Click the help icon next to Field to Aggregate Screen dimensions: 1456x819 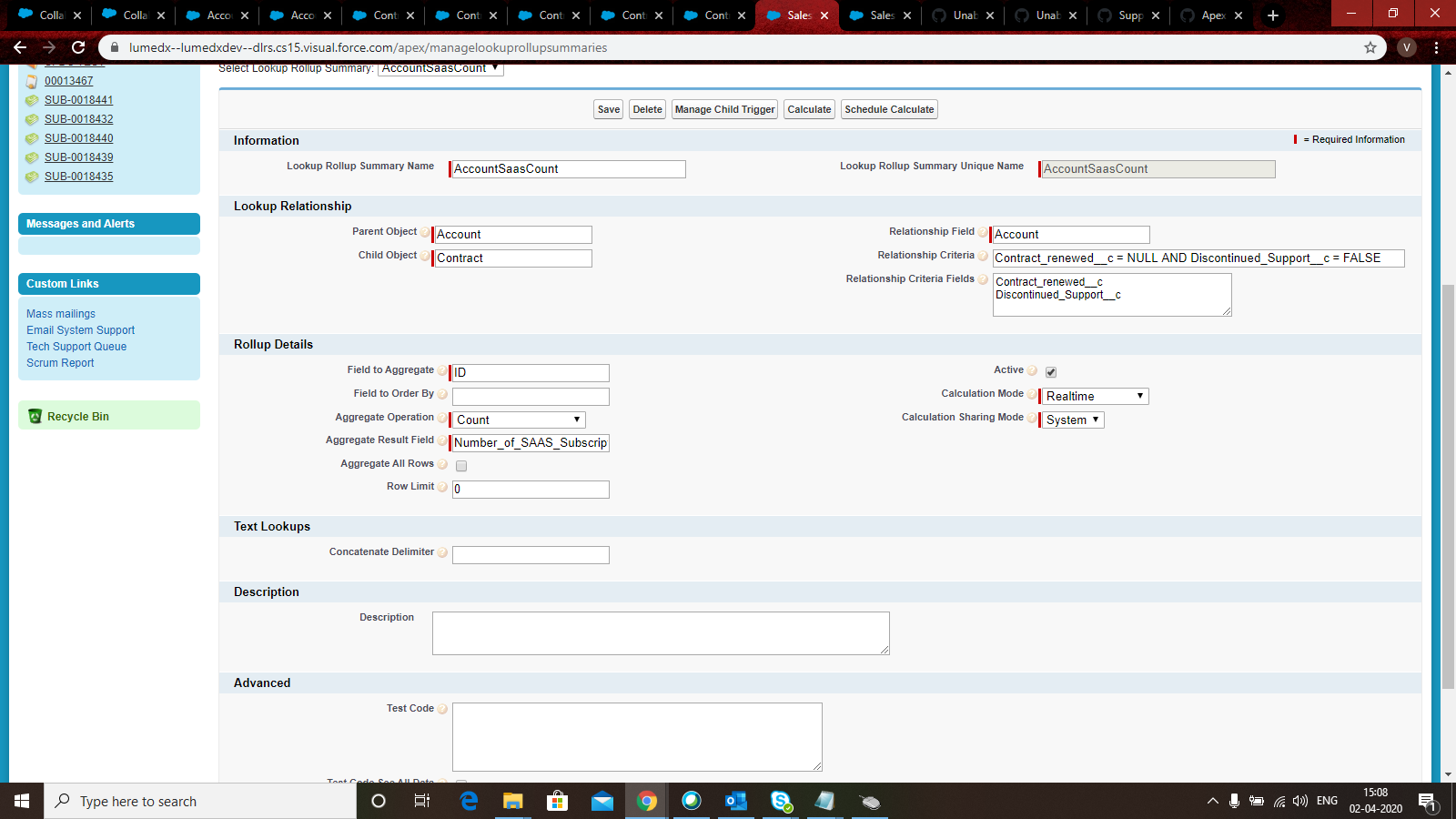[442, 370]
